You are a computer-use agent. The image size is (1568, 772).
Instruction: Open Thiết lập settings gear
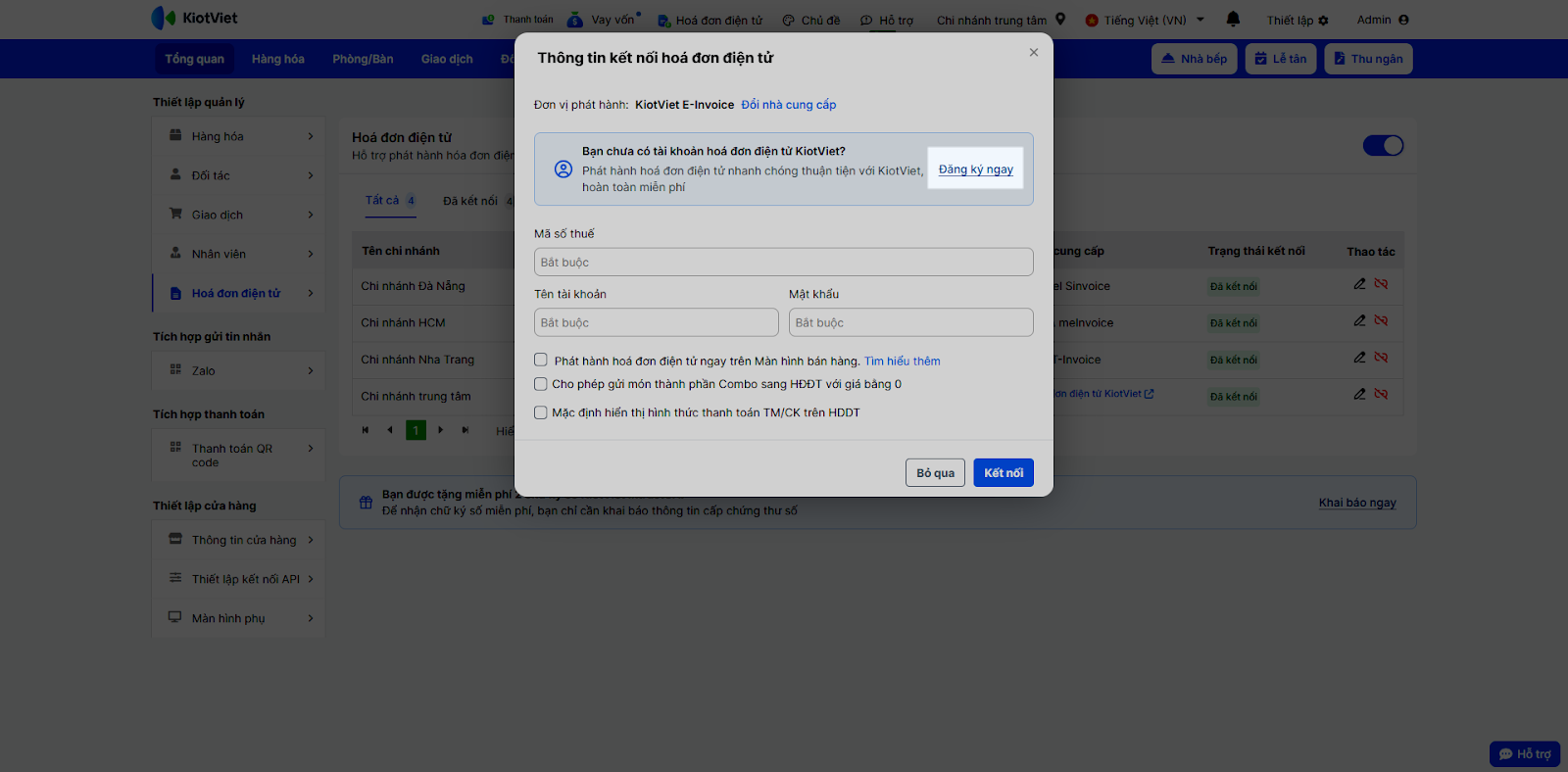[x=1323, y=21]
